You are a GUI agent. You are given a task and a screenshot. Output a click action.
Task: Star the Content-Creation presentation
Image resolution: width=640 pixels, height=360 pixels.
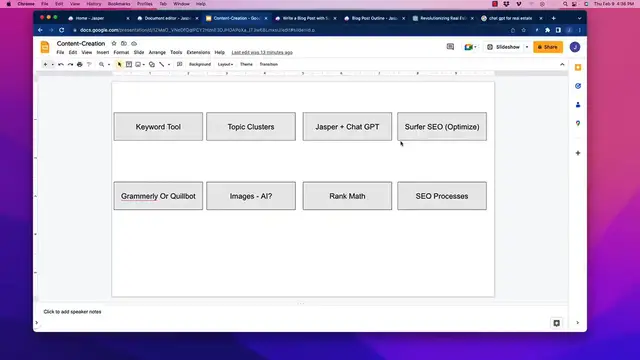(114, 43)
